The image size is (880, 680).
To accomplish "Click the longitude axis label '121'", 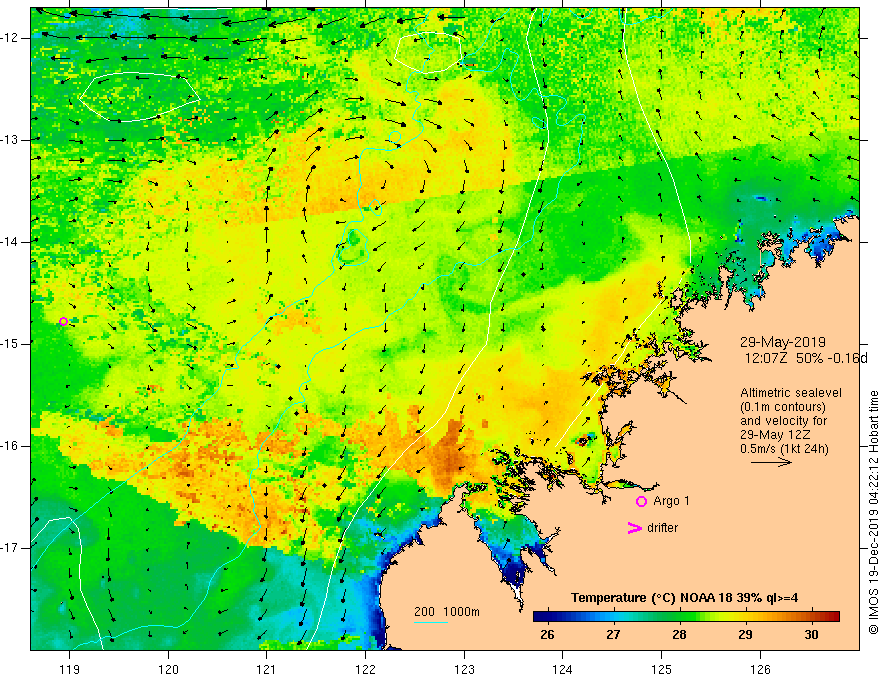I will click(x=267, y=669).
